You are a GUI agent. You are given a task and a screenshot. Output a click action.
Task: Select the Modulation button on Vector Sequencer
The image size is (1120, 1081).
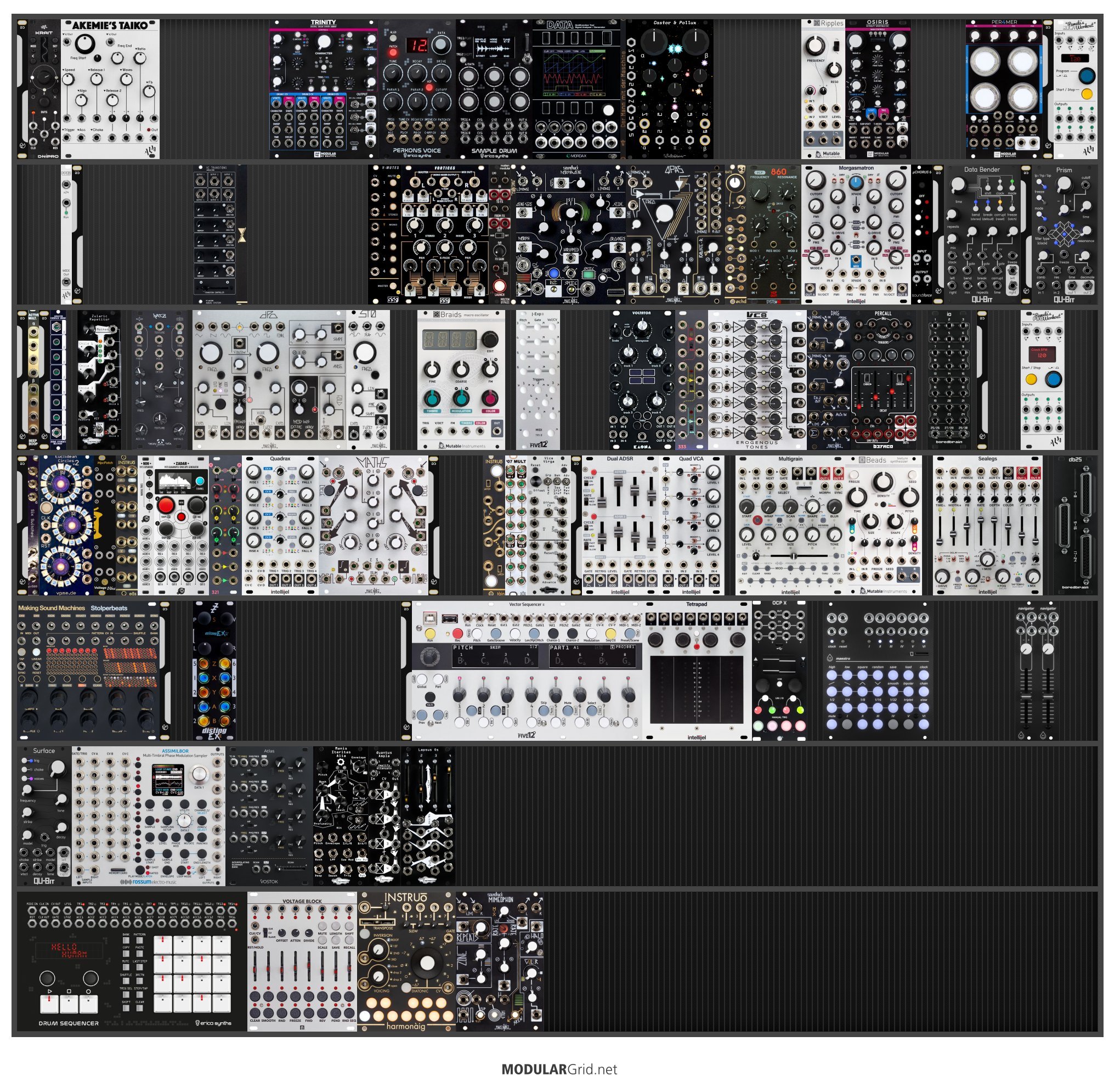click(x=591, y=633)
